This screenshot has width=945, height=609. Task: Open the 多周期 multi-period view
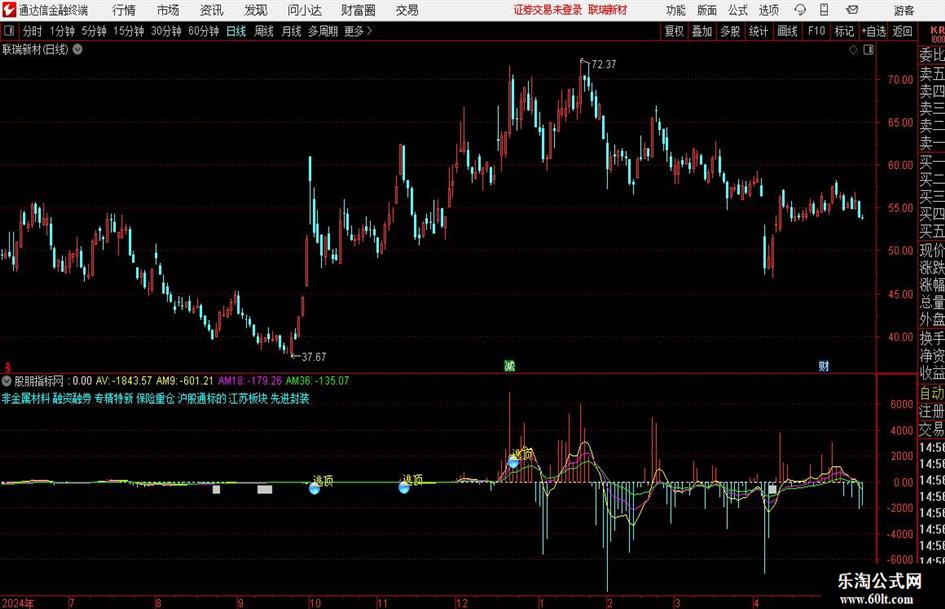(x=323, y=31)
